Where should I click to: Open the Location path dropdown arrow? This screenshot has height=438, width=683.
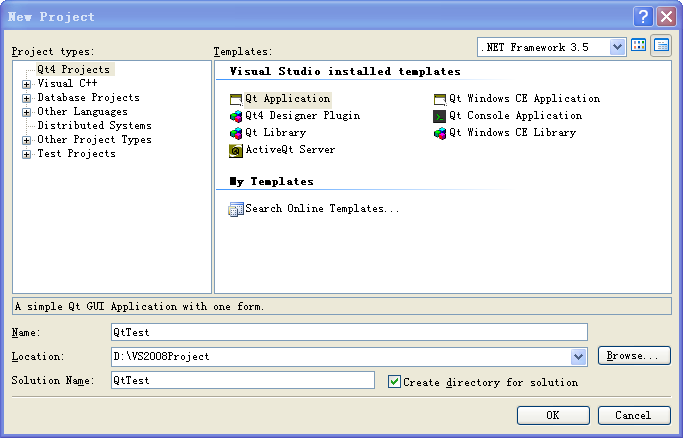pyautogui.click(x=578, y=357)
